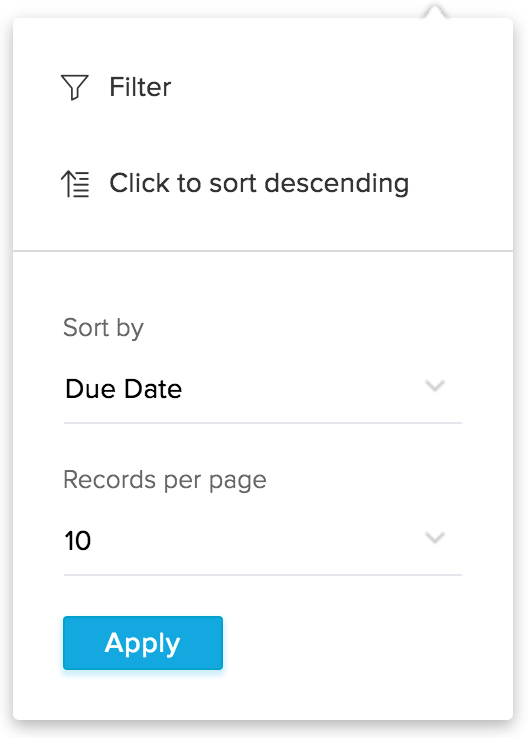The width and height of the screenshot is (528, 738).
Task: Expand chevron beside Due Date
Action: (434, 386)
